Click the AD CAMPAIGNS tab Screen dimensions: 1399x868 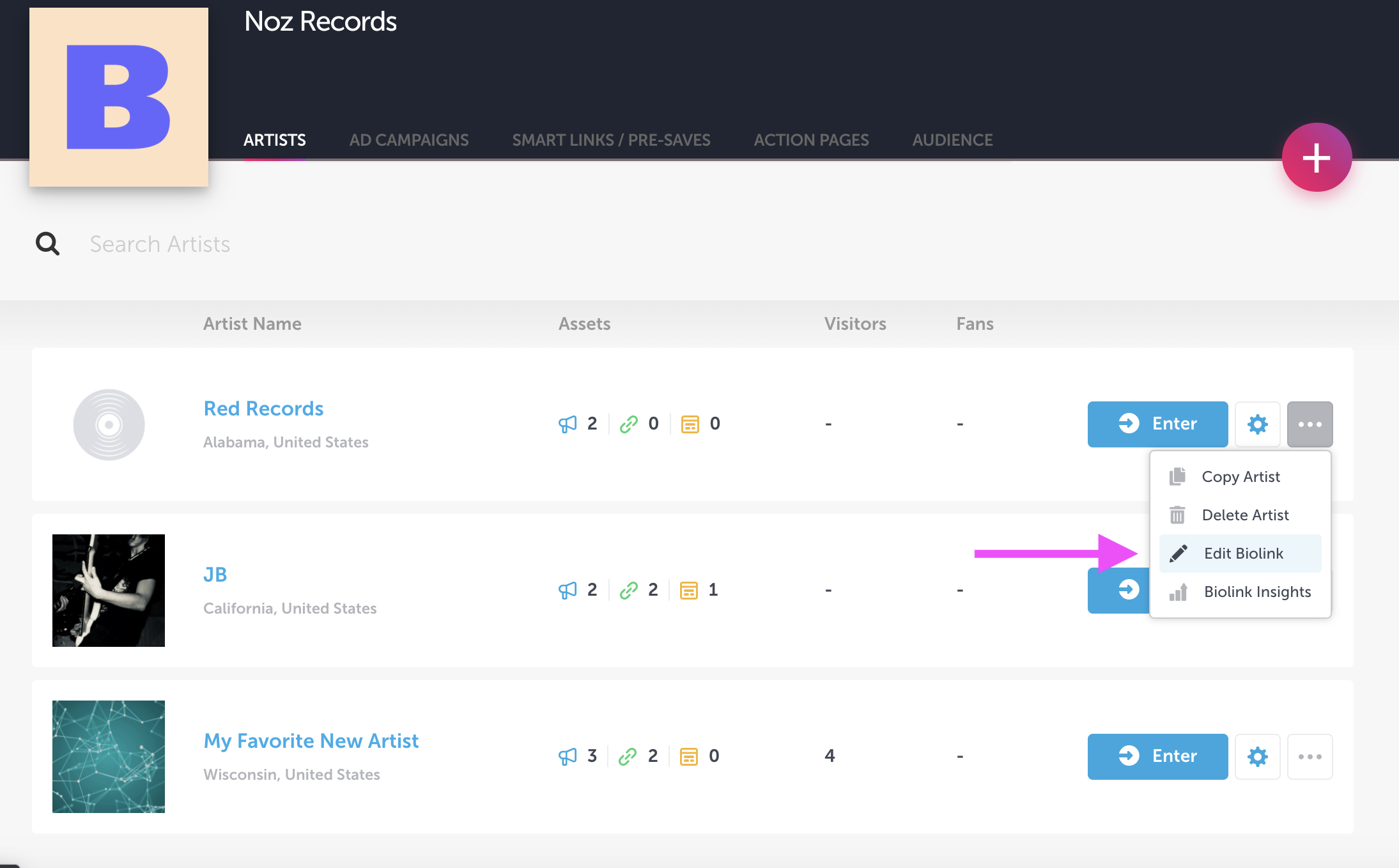(408, 140)
